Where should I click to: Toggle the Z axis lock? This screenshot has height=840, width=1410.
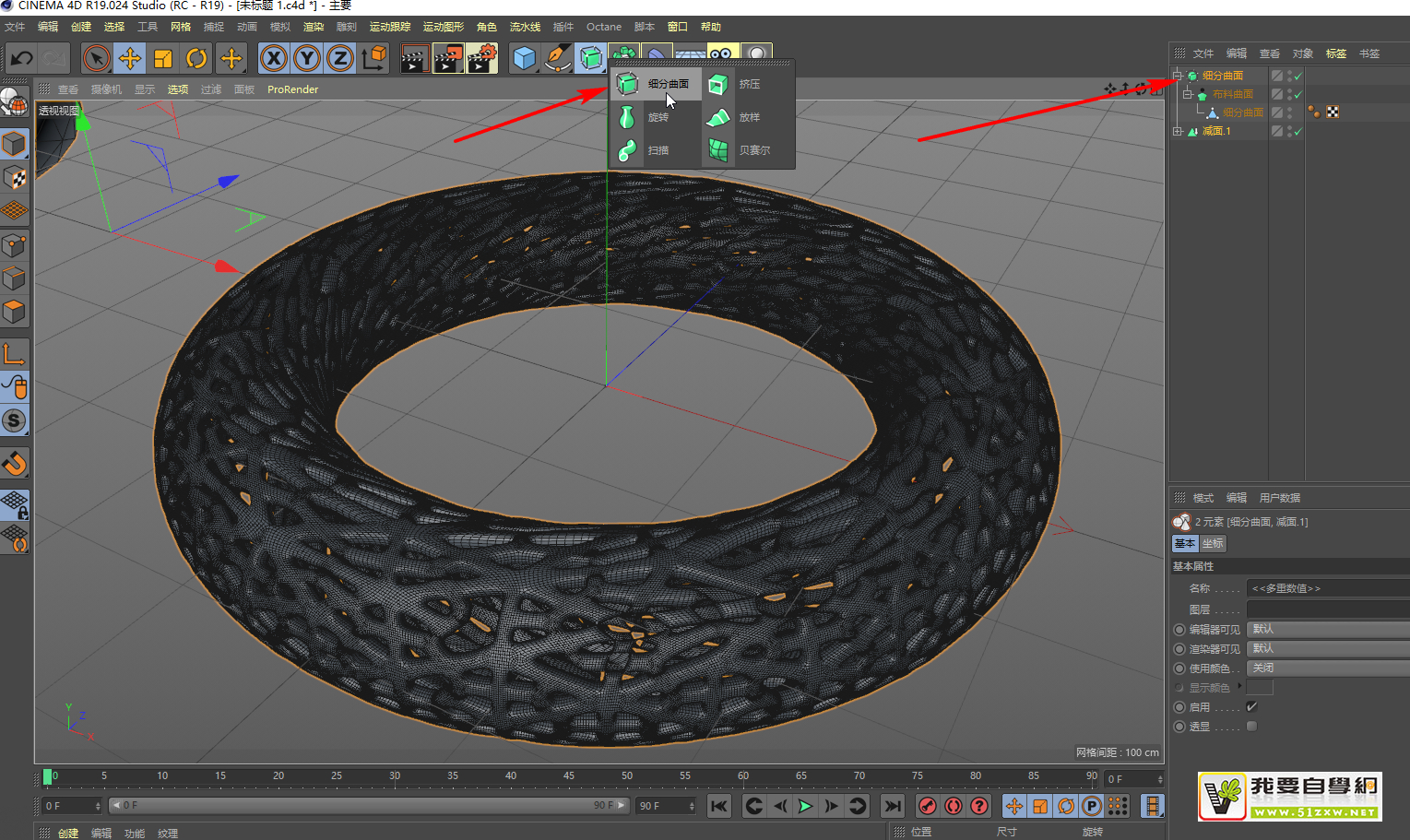[339, 59]
